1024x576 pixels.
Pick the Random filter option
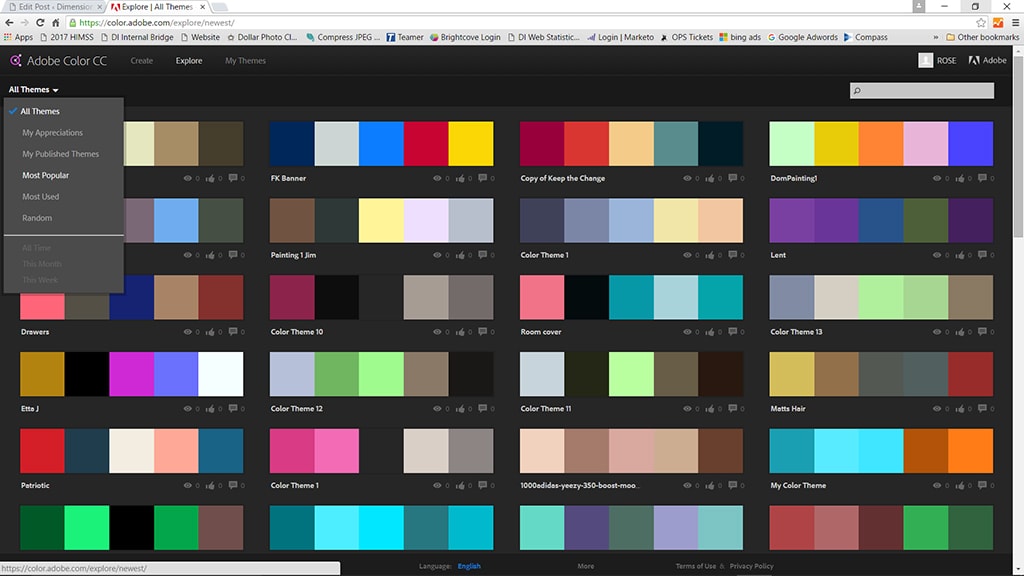click(37, 218)
